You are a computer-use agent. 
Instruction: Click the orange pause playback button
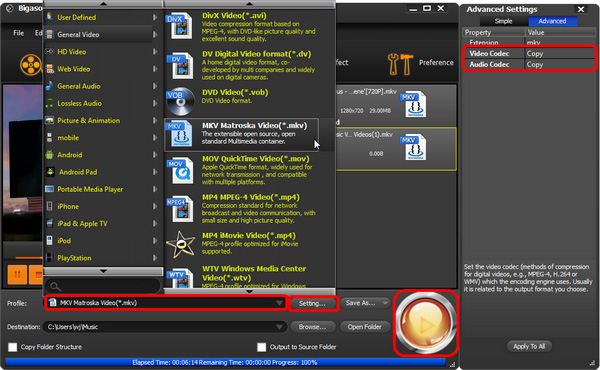pyautogui.click(x=17, y=274)
